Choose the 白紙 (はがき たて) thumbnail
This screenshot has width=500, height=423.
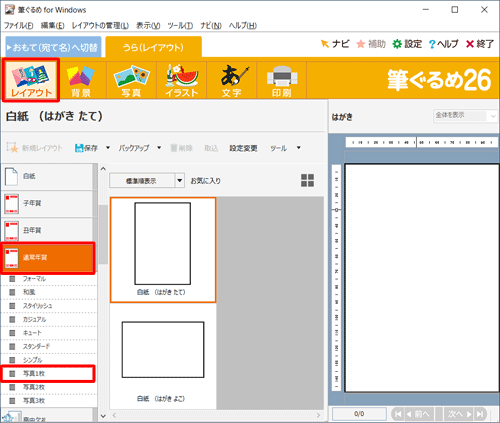pyautogui.click(x=163, y=250)
